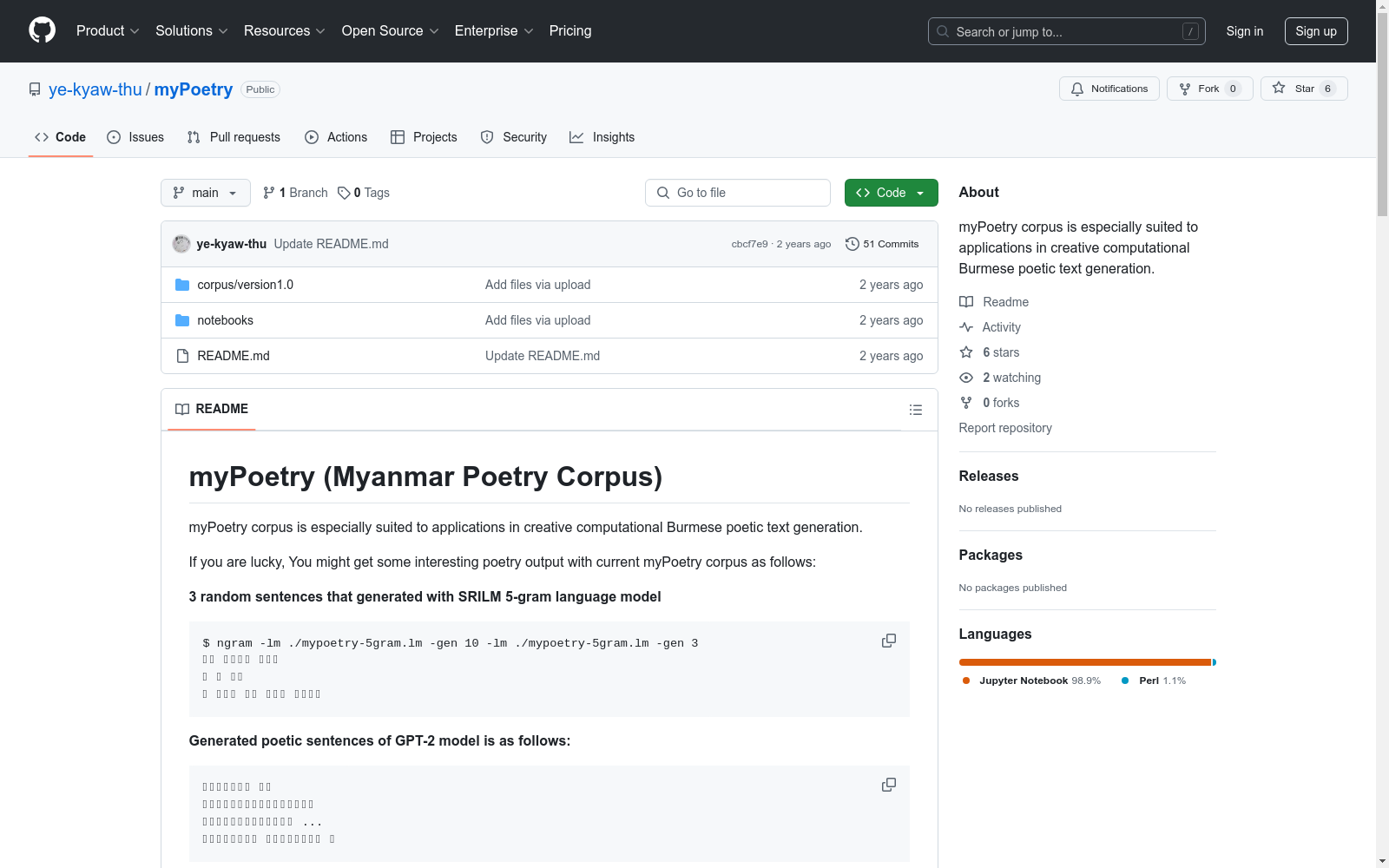Viewport: 1389px width, 868px height.
Task: View the 0 forks link
Action: pyautogui.click(x=990, y=403)
